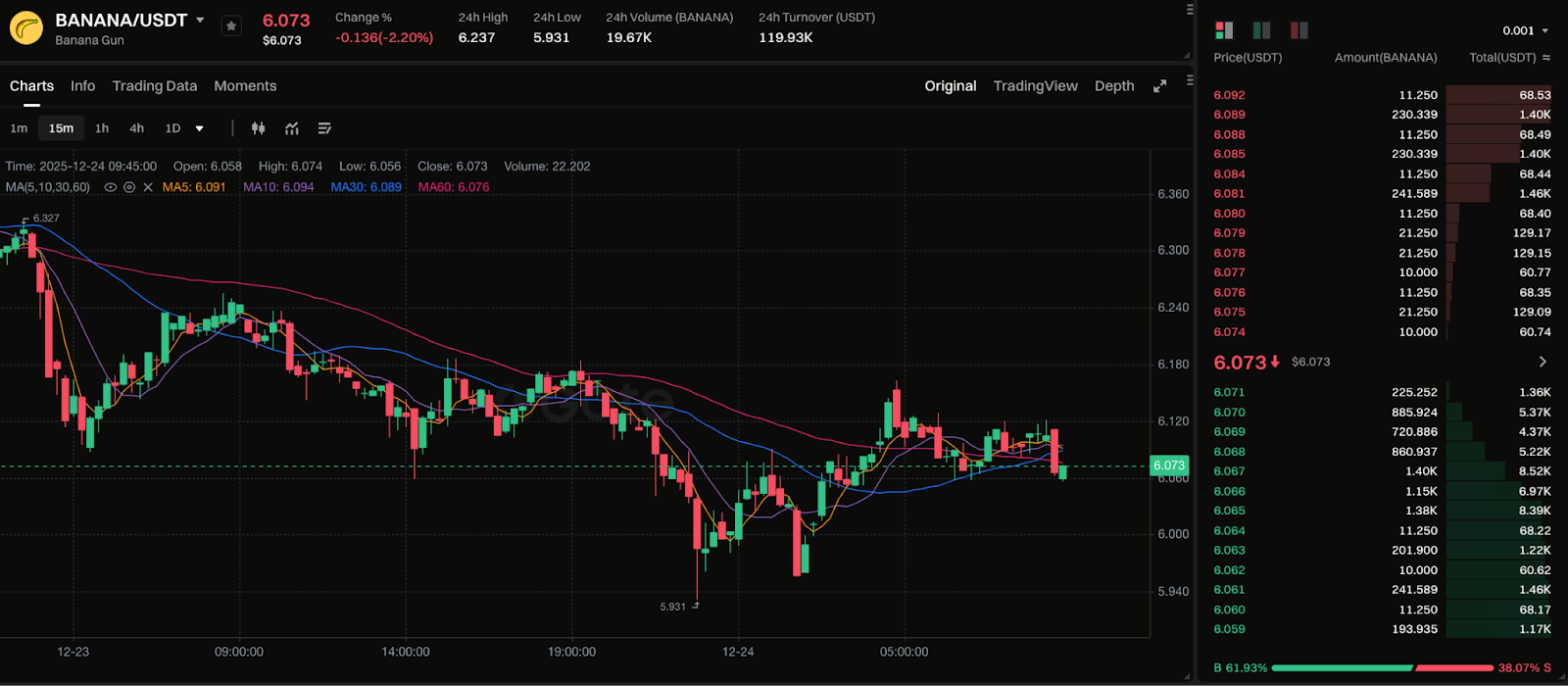Click the 24h Turnover value 119.93K
This screenshot has width=1568, height=686.
pos(786,38)
